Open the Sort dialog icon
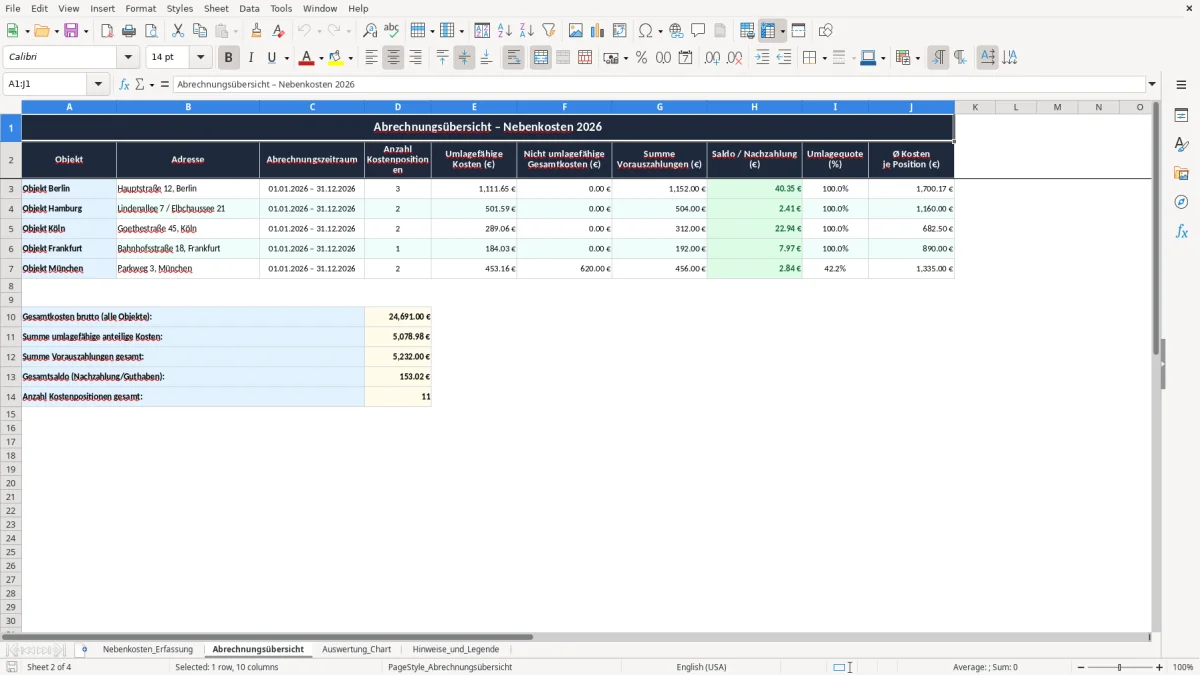The width and height of the screenshot is (1200, 675). point(482,31)
